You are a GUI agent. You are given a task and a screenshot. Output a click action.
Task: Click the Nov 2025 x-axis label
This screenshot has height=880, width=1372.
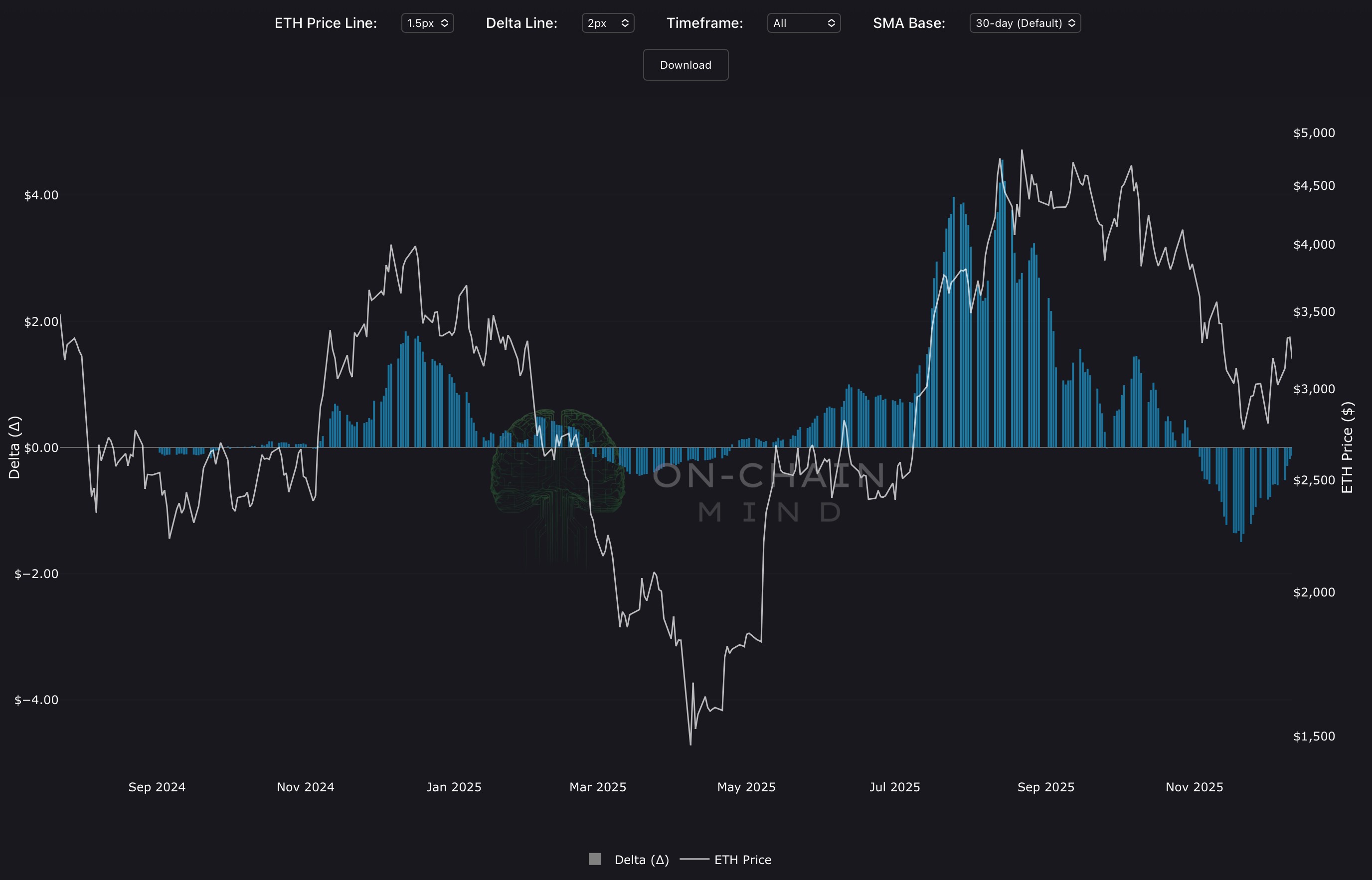click(x=1194, y=787)
